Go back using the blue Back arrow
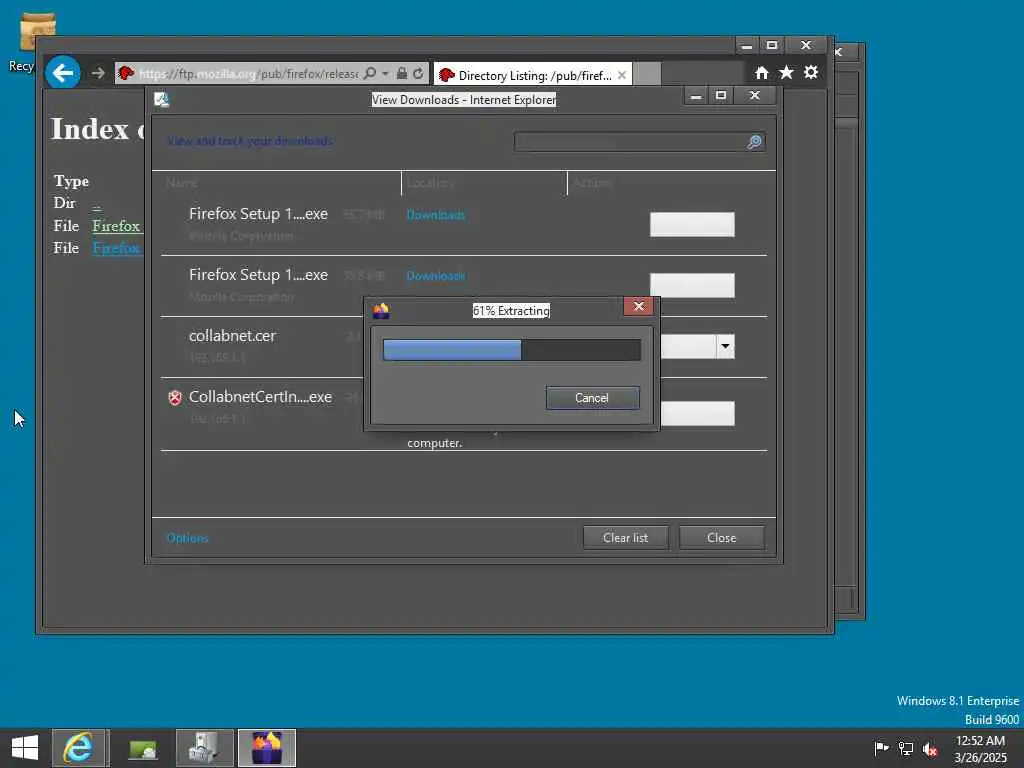1024x768 pixels. coord(63,72)
